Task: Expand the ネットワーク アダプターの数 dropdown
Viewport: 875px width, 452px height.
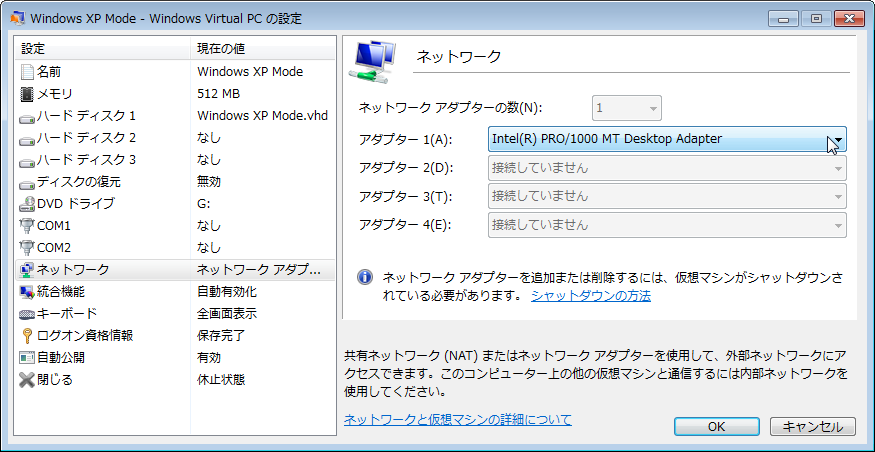Action: point(627,108)
